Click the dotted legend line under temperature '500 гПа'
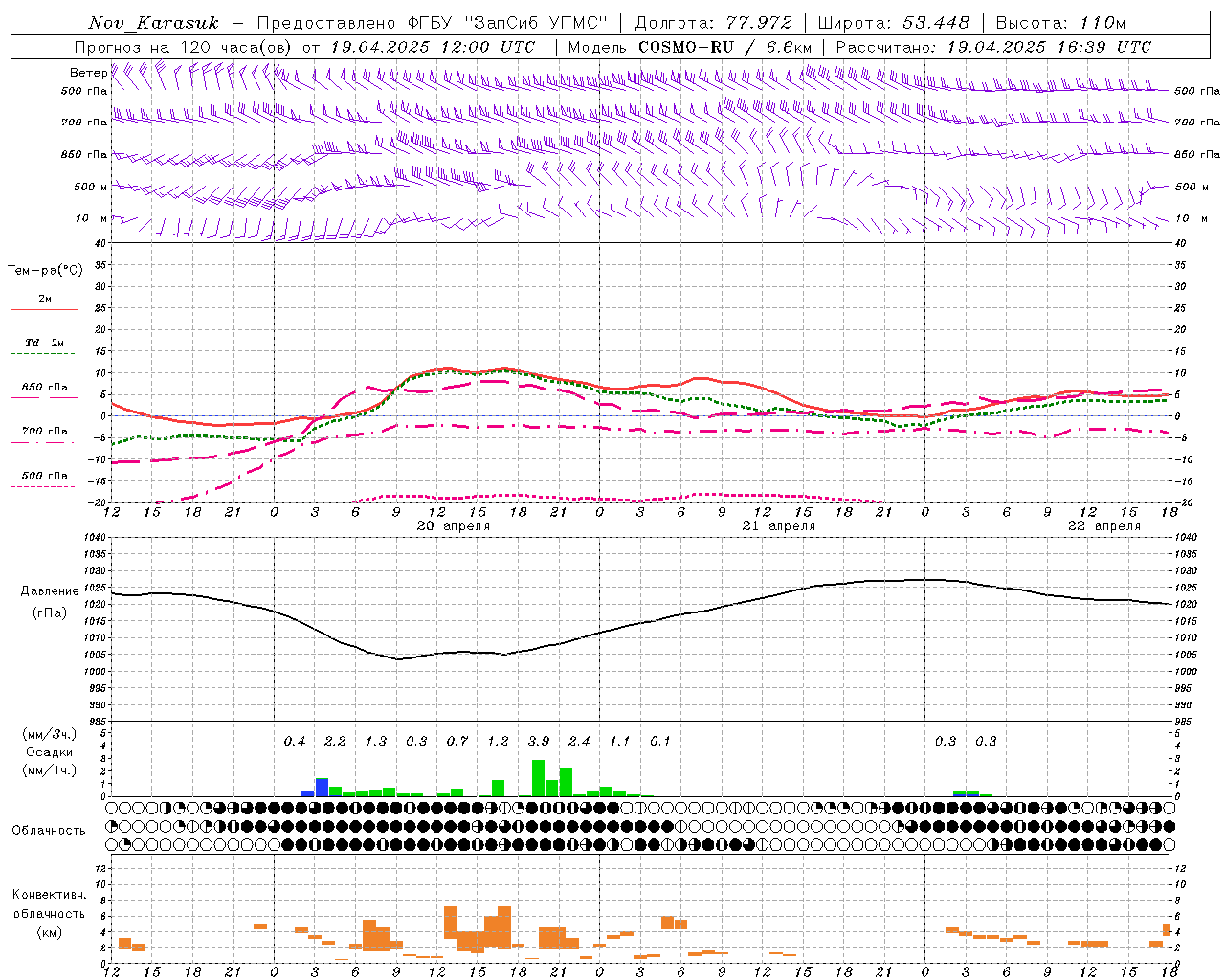 tap(43, 486)
